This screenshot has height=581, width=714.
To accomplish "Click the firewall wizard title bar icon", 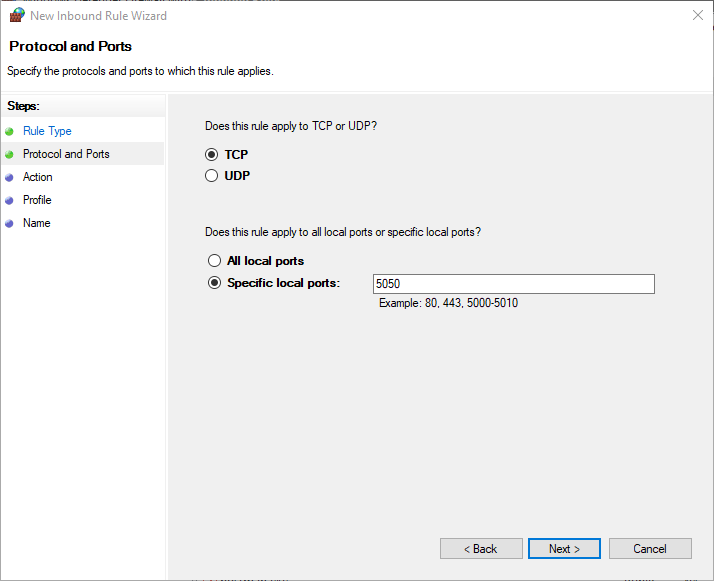I will coord(17,15).
